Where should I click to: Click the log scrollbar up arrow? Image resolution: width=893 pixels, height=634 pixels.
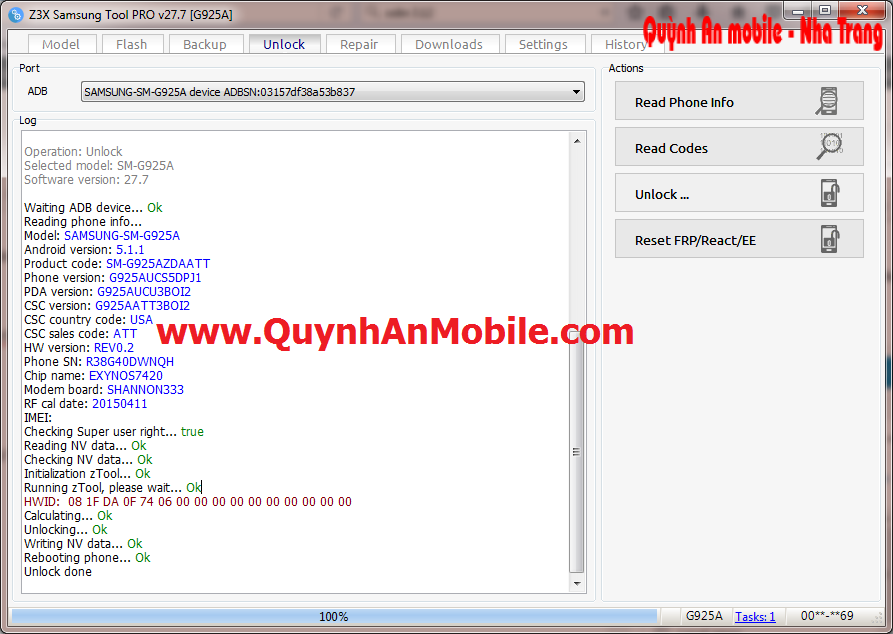click(577, 141)
